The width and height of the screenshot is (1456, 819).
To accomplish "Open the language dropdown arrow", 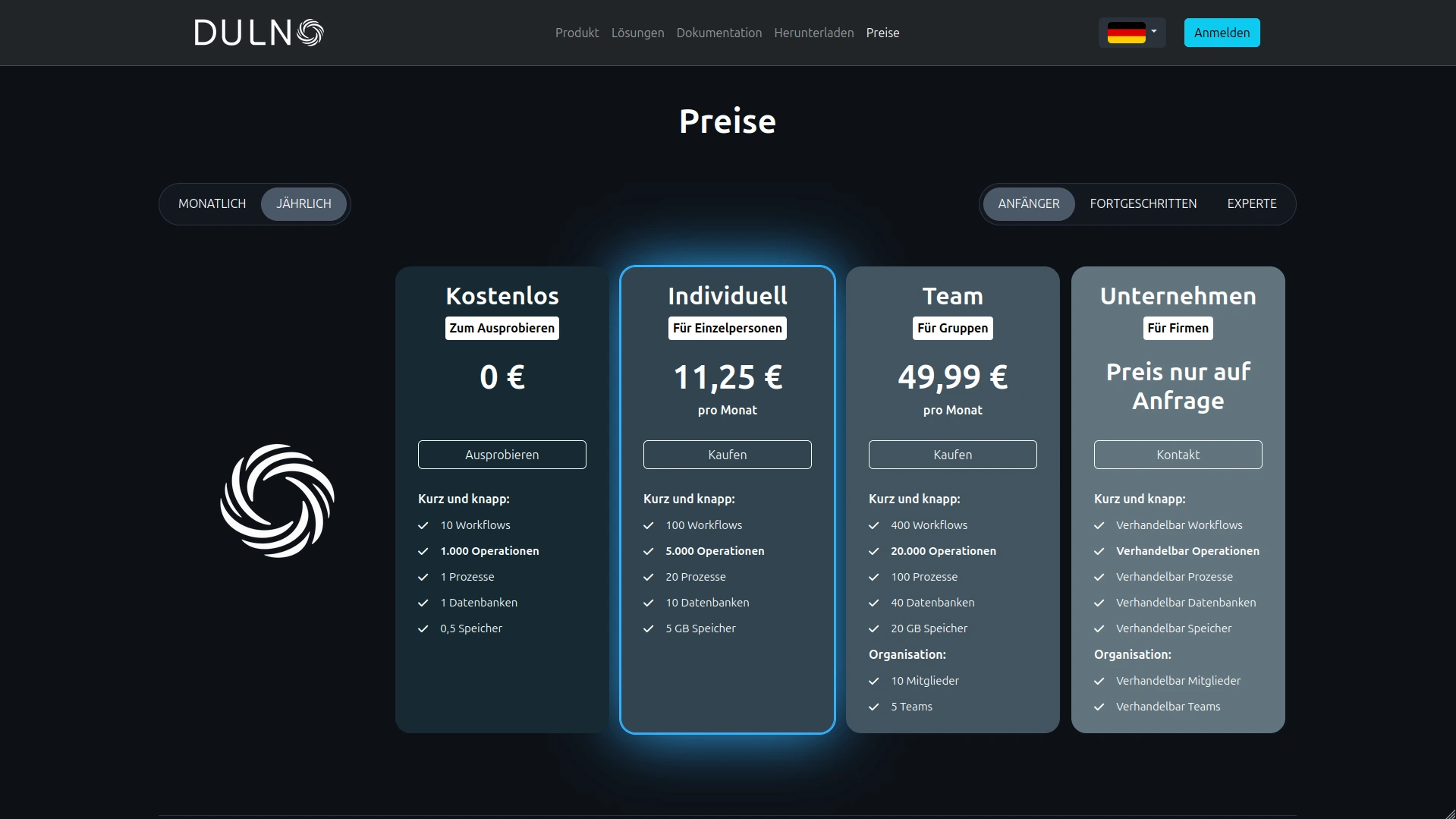I will (1154, 32).
